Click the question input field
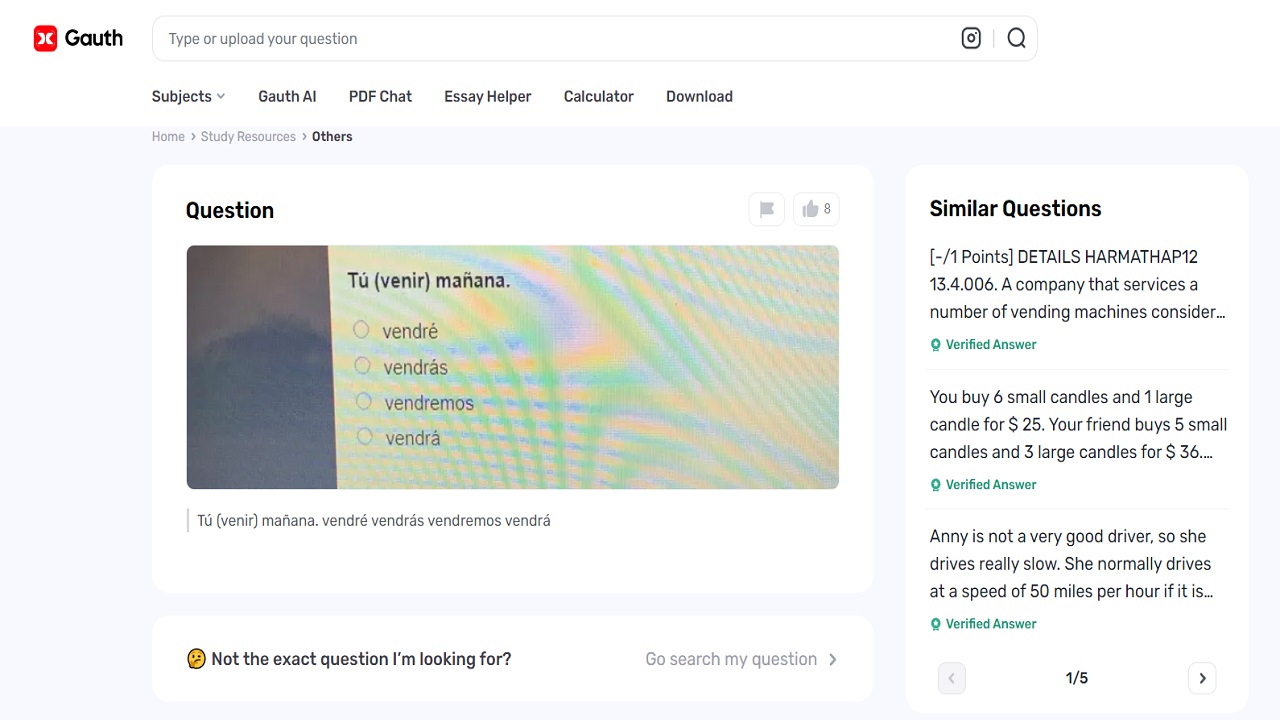 click(x=500, y=38)
